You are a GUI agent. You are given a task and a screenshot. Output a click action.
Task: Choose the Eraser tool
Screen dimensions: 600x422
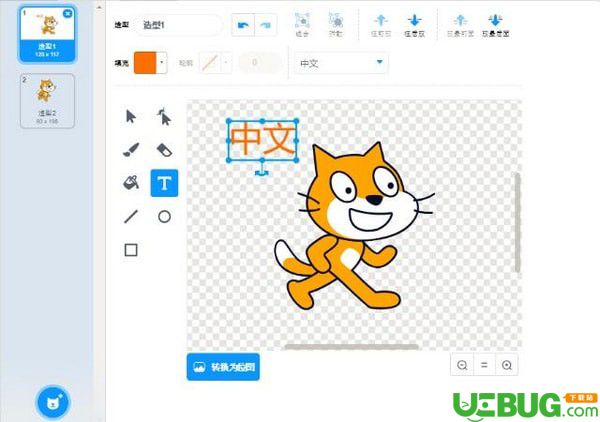click(x=164, y=150)
